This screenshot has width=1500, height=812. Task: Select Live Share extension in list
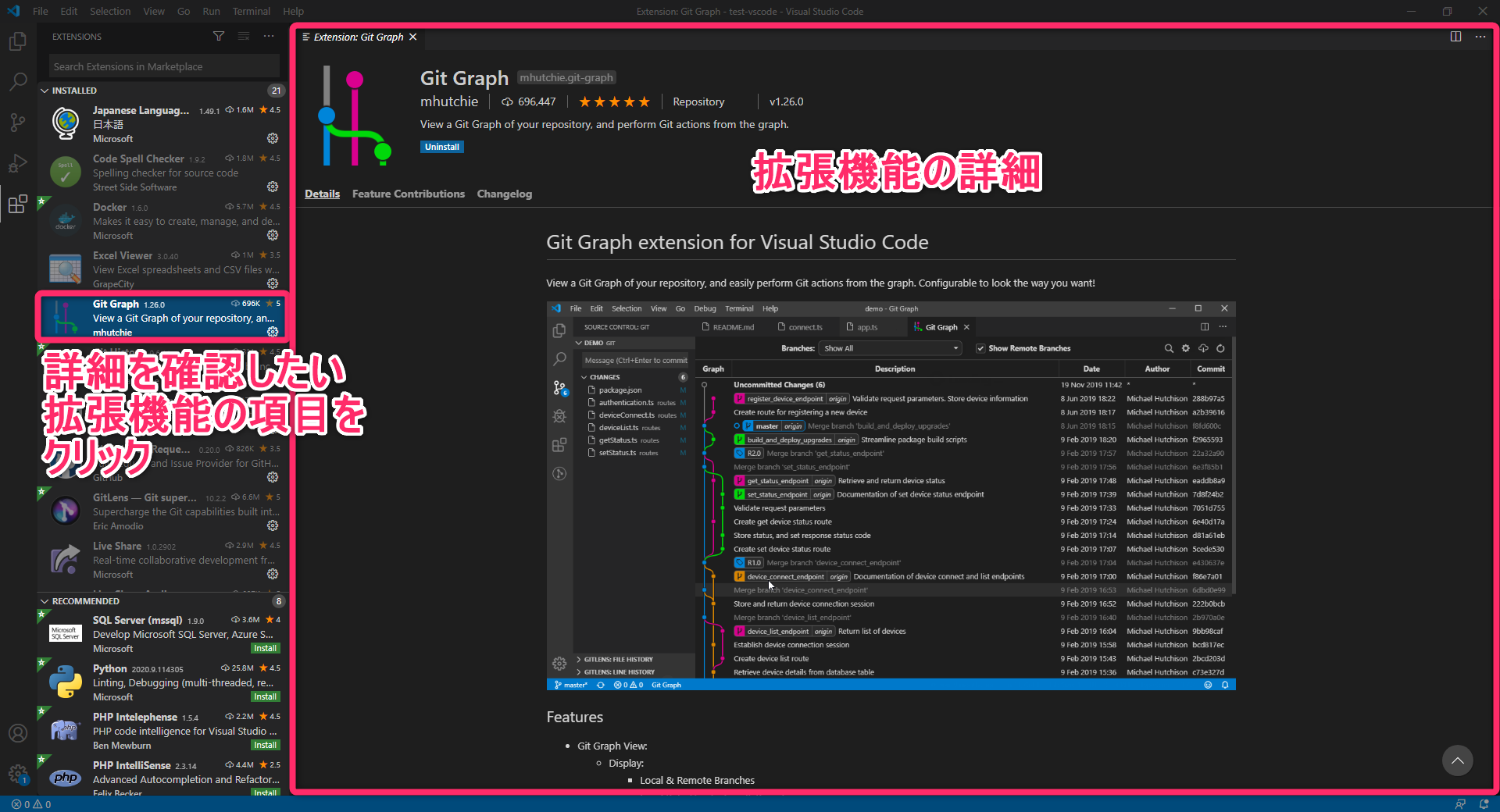coord(162,560)
